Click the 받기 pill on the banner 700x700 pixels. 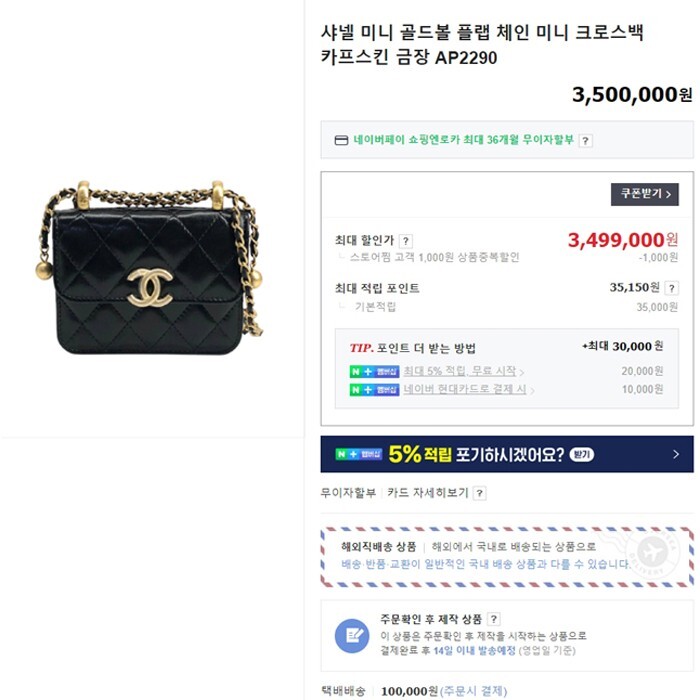point(582,454)
